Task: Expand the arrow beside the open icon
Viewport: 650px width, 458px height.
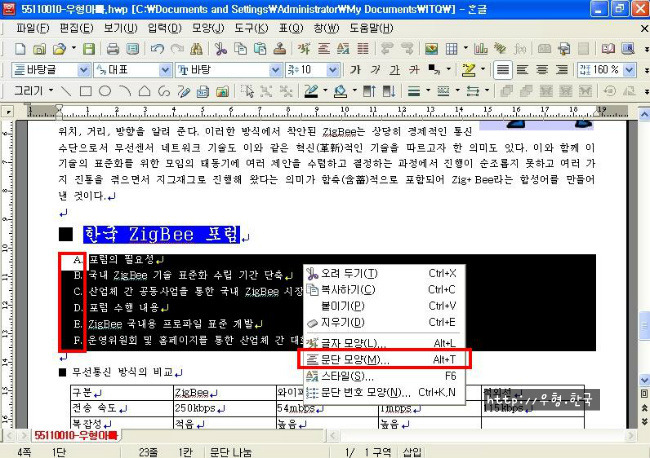Action: point(73,48)
